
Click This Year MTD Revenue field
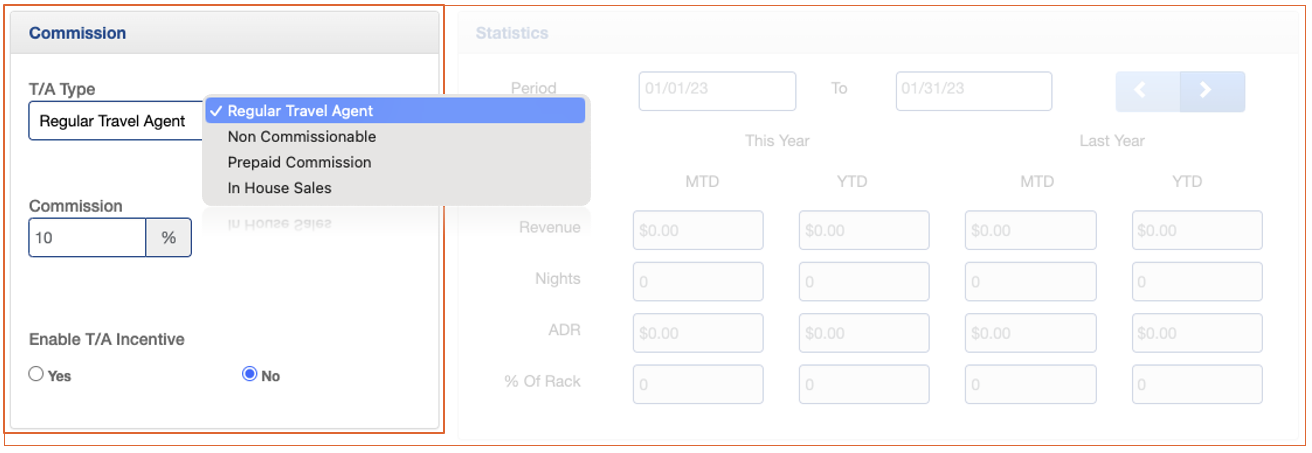click(698, 230)
